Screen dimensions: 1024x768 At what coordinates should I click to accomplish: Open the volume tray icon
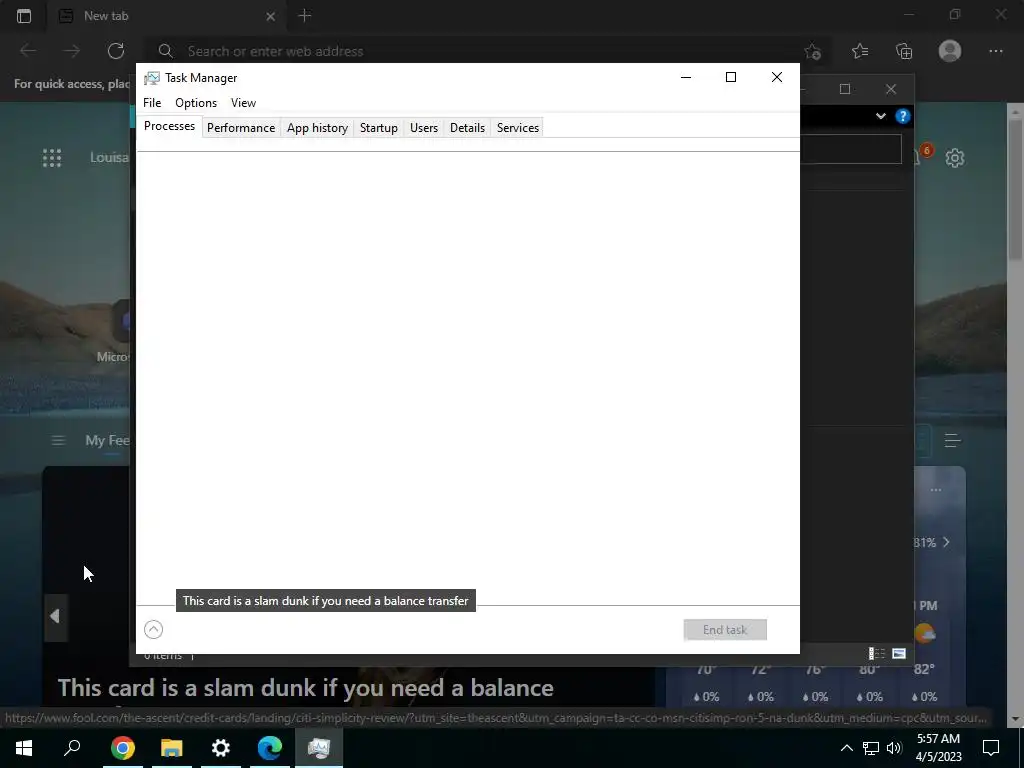894,748
